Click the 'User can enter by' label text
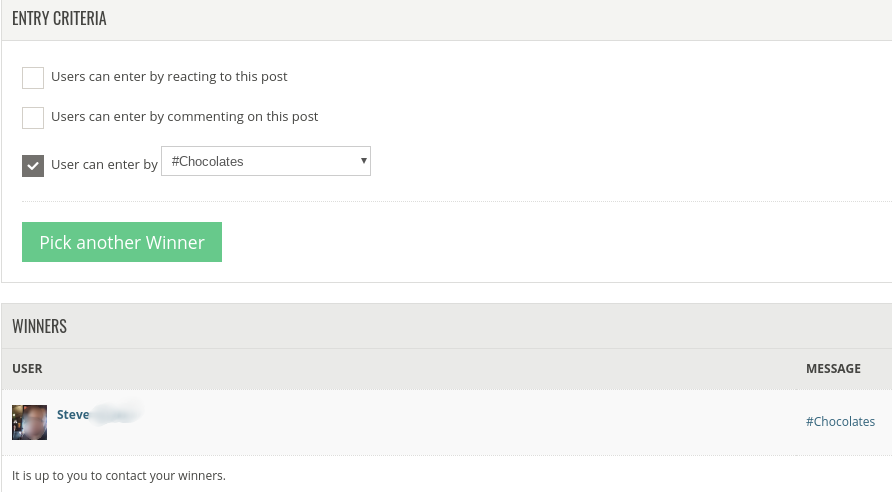The height and width of the screenshot is (492, 892). click(x=104, y=164)
